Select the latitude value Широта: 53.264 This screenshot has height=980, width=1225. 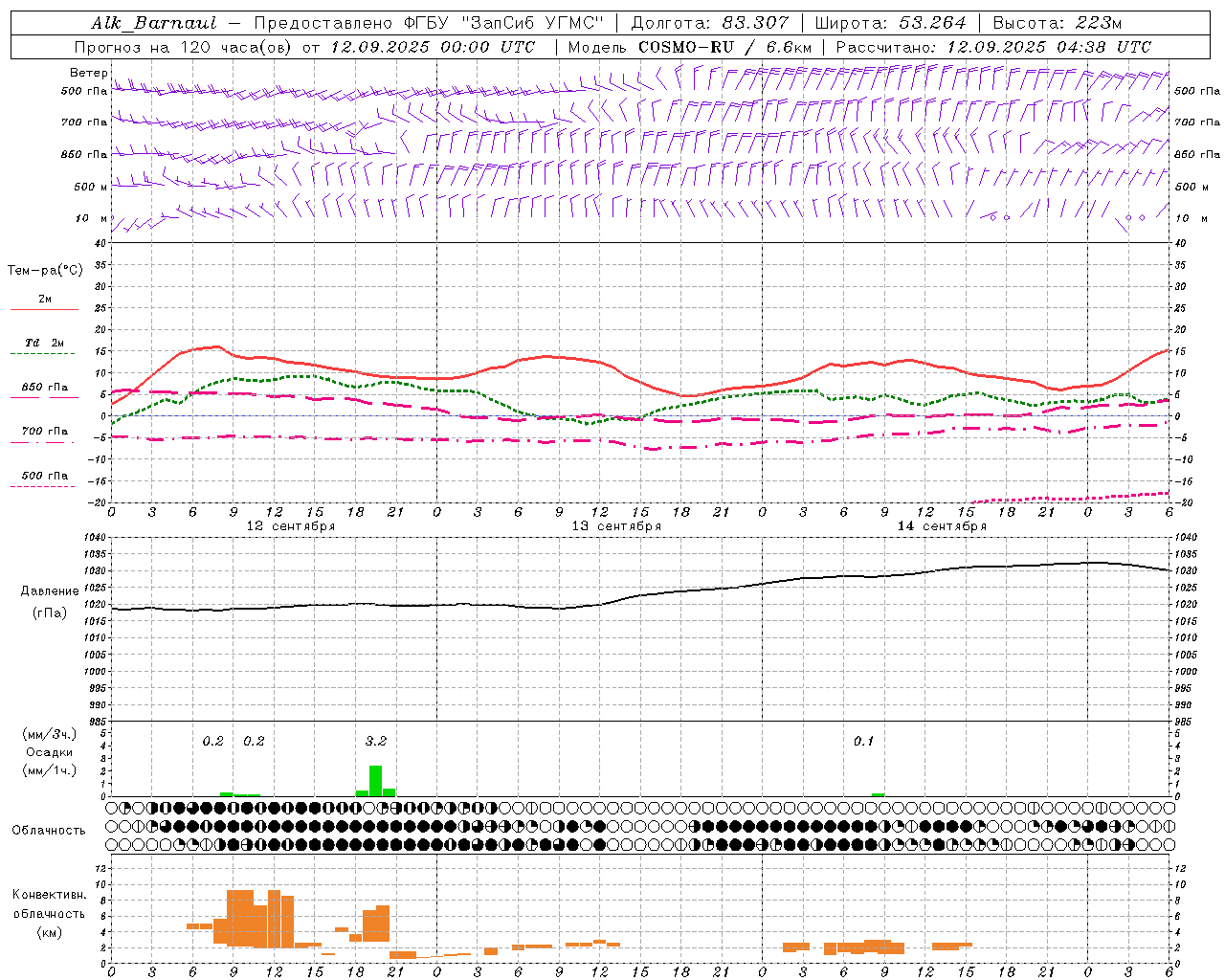(x=891, y=23)
